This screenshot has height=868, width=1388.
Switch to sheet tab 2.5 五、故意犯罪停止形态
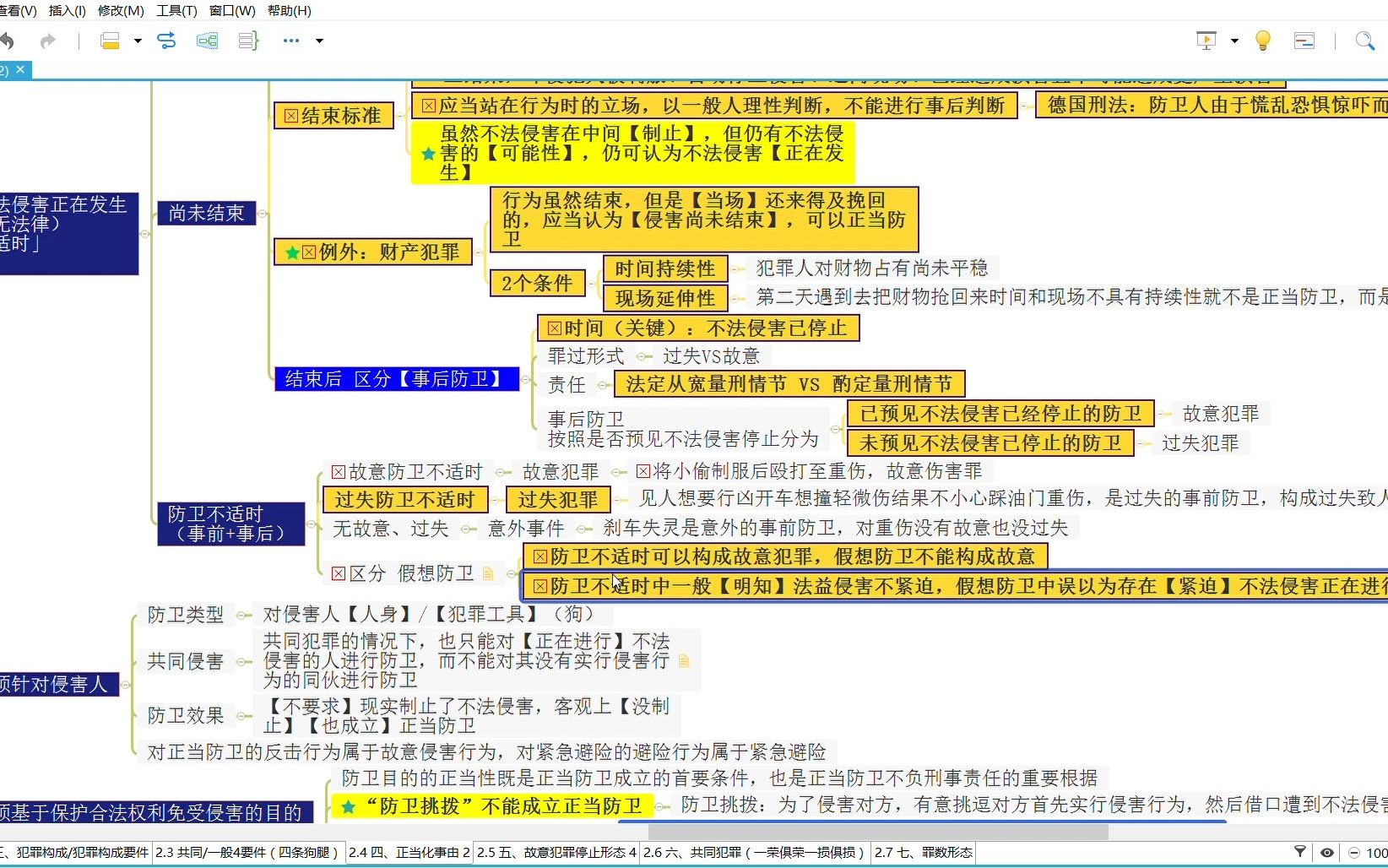[x=556, y=853]
